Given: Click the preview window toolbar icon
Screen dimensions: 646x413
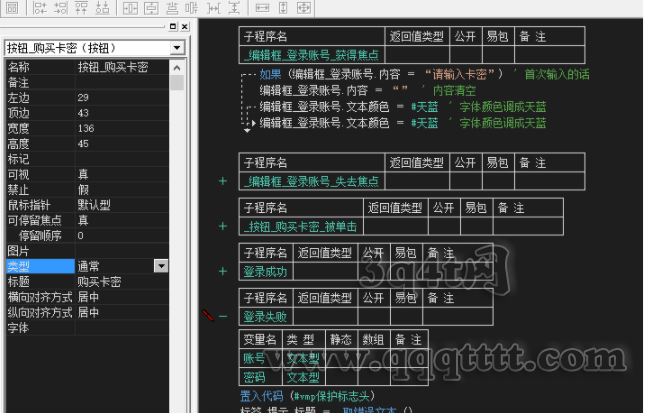Looking at the screenshot, I should (x=12, y=7).
